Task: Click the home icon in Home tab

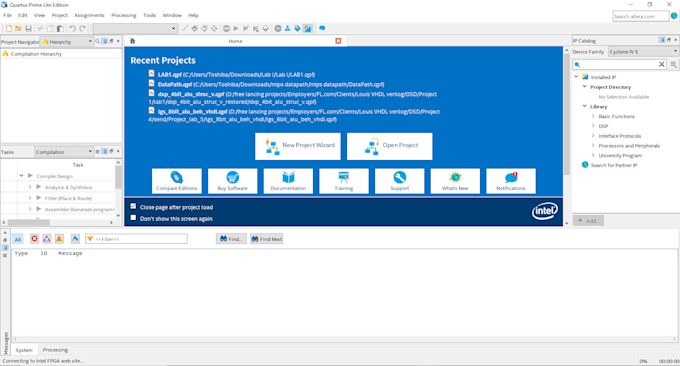Action: pyautogui.click(x=132, y=41)
